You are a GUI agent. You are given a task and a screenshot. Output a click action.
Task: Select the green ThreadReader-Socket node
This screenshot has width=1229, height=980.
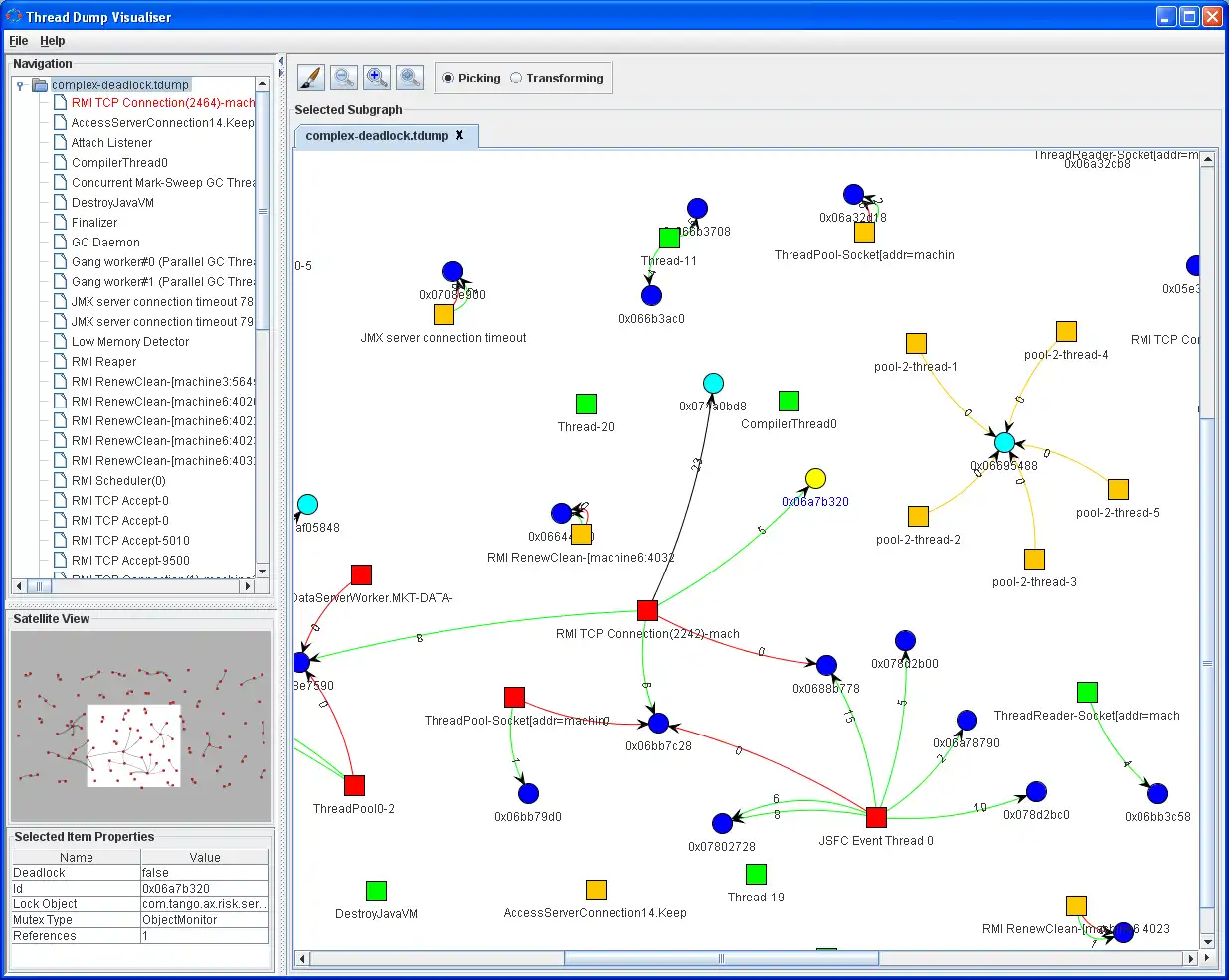(1087, 692)
